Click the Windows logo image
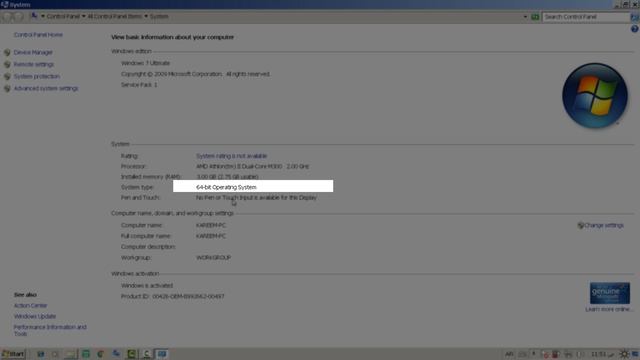 pos(595,96)
